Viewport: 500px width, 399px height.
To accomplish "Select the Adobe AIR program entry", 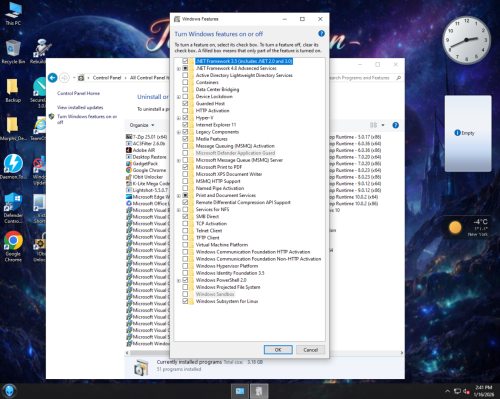I will [144, 150].
